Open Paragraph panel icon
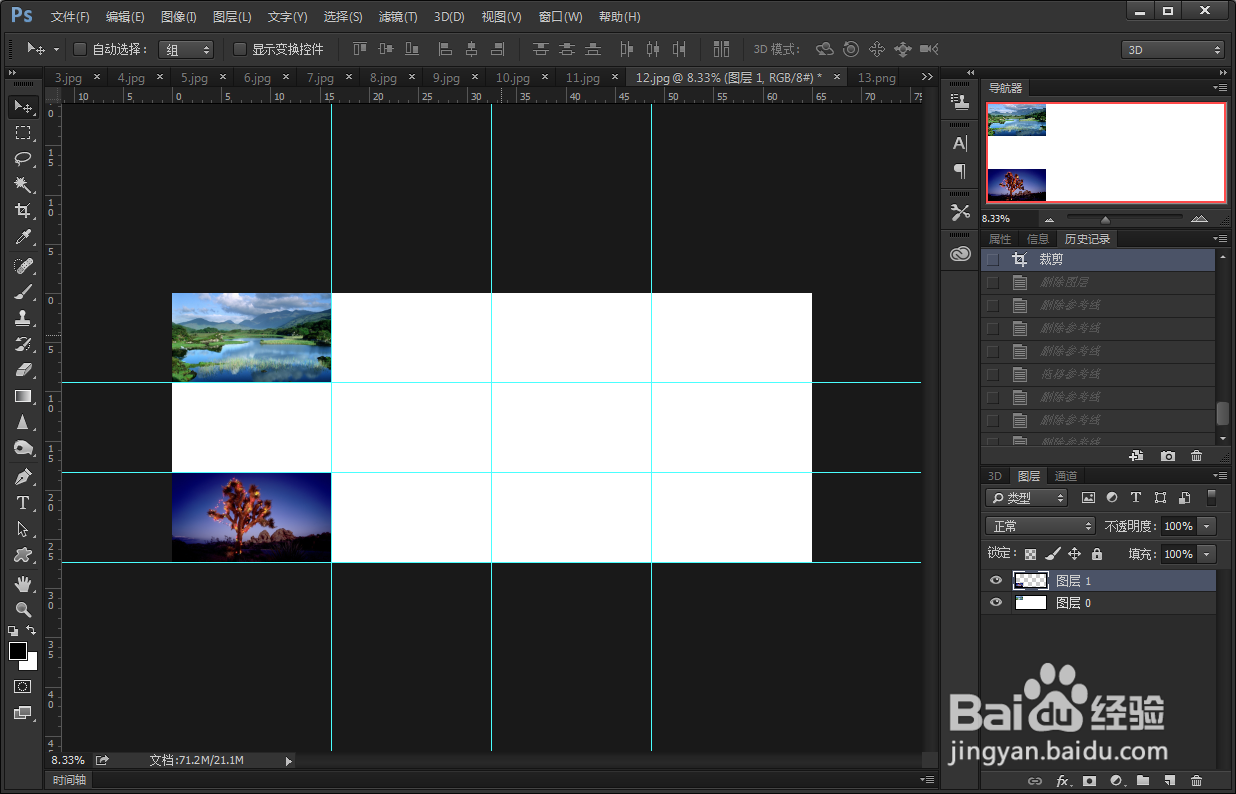This screenshot has height=794, width=1236. [960, 170]
